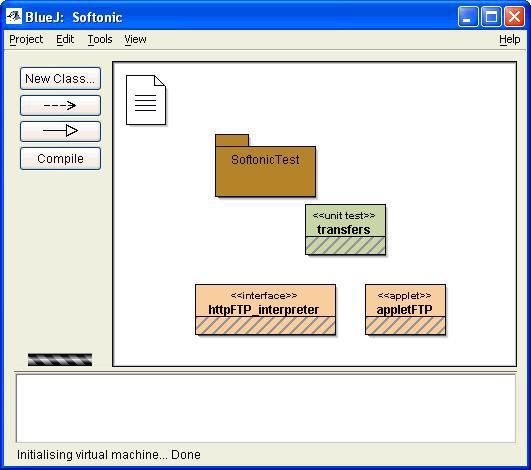Select the SoftonicTest package folder

pyautogui.click(x=266, y=166)
